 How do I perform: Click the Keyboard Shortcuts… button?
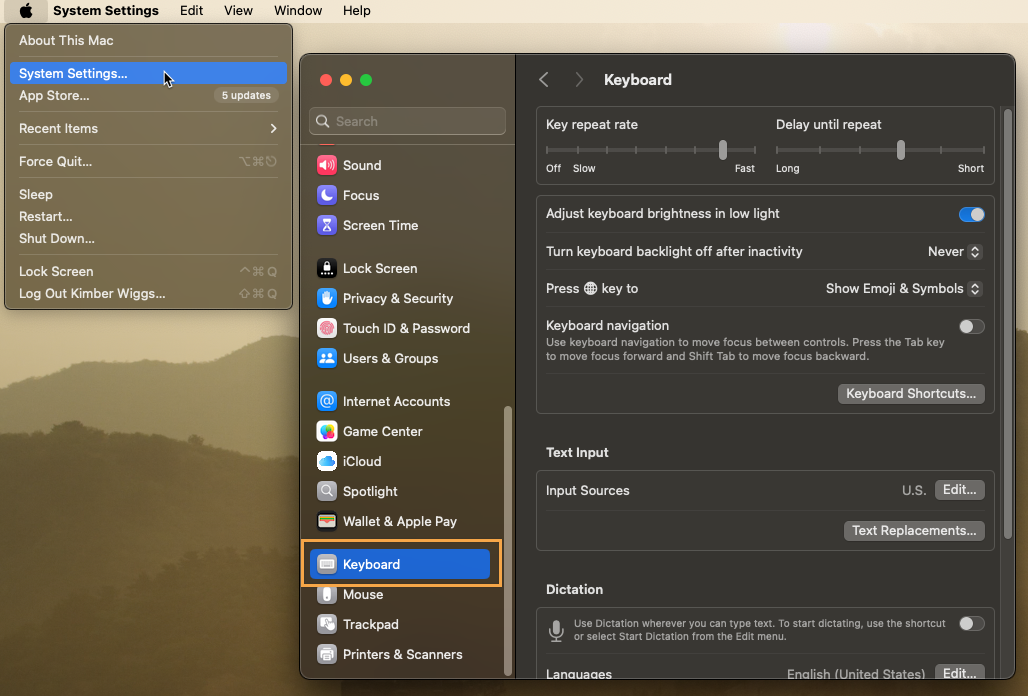coord(911,394)
